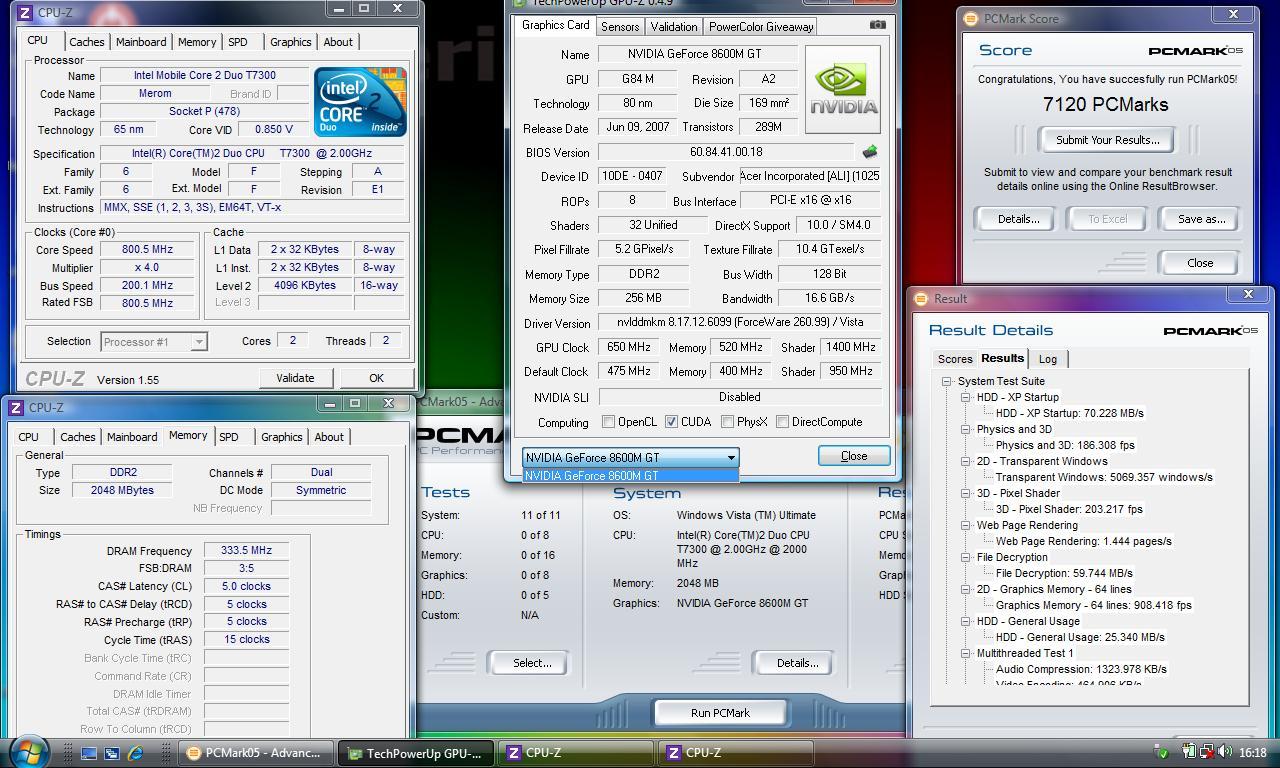Switch to Scores tab in Result window
Screen dimensions: 1280x768
coord(955,359)
